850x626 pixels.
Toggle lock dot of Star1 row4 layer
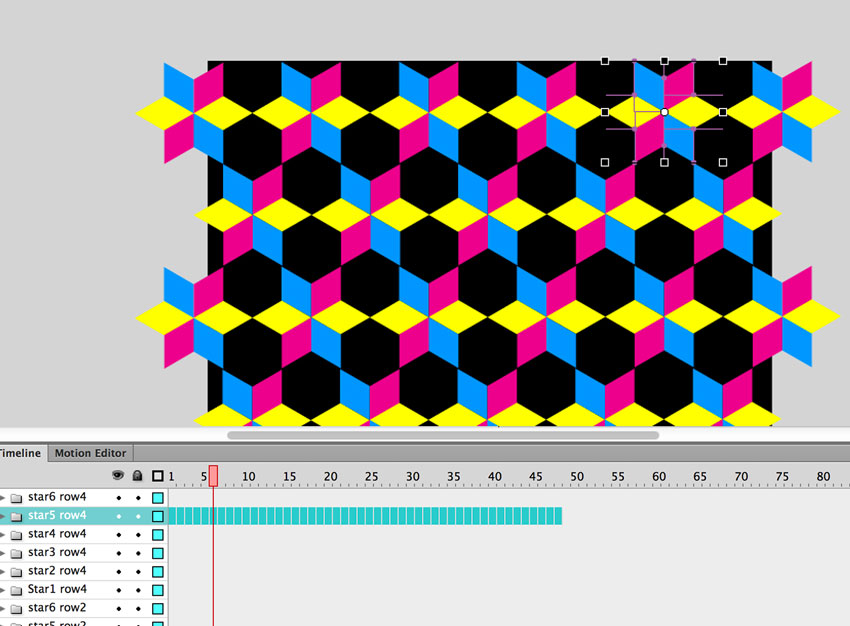pos(138,590)
